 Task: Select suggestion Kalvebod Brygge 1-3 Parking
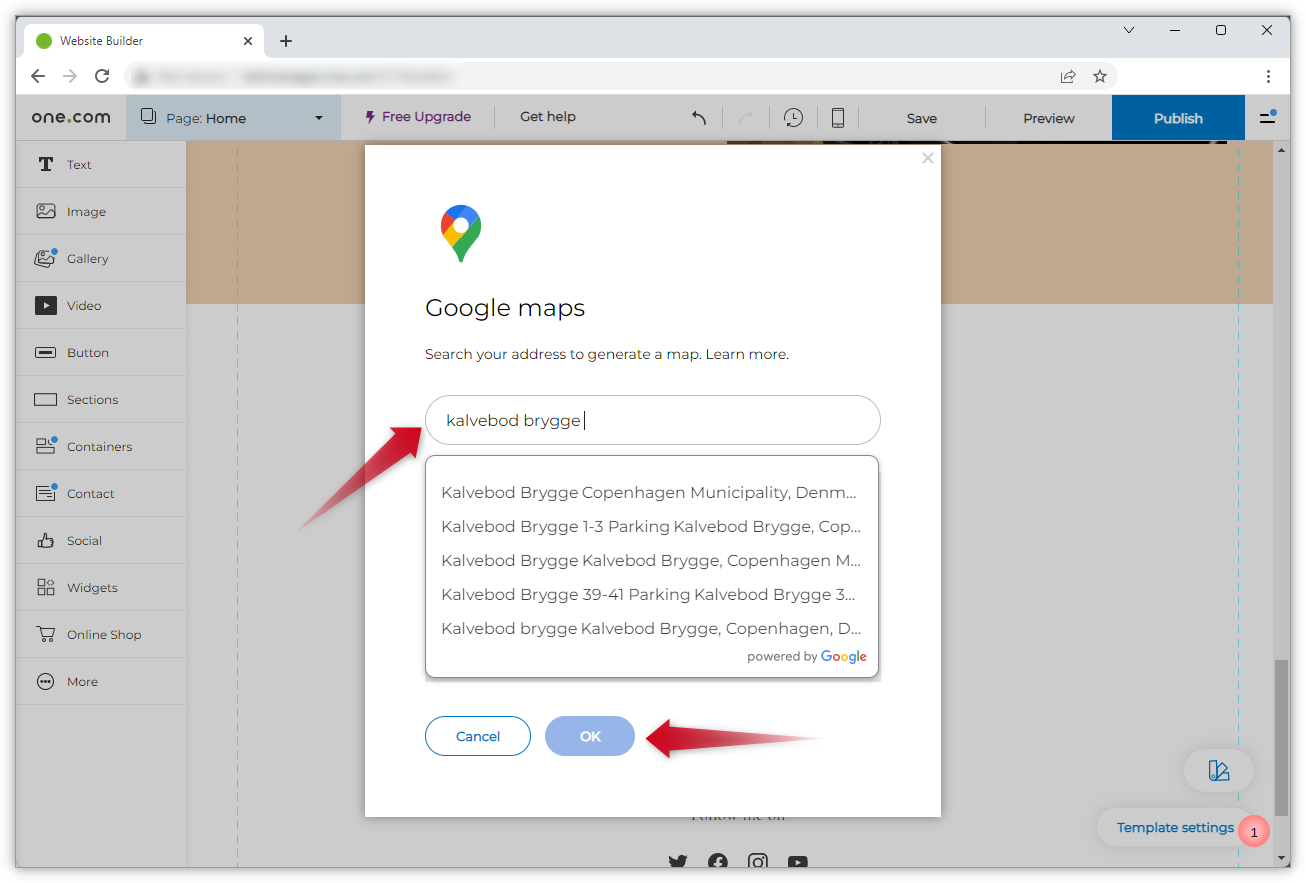652,526
